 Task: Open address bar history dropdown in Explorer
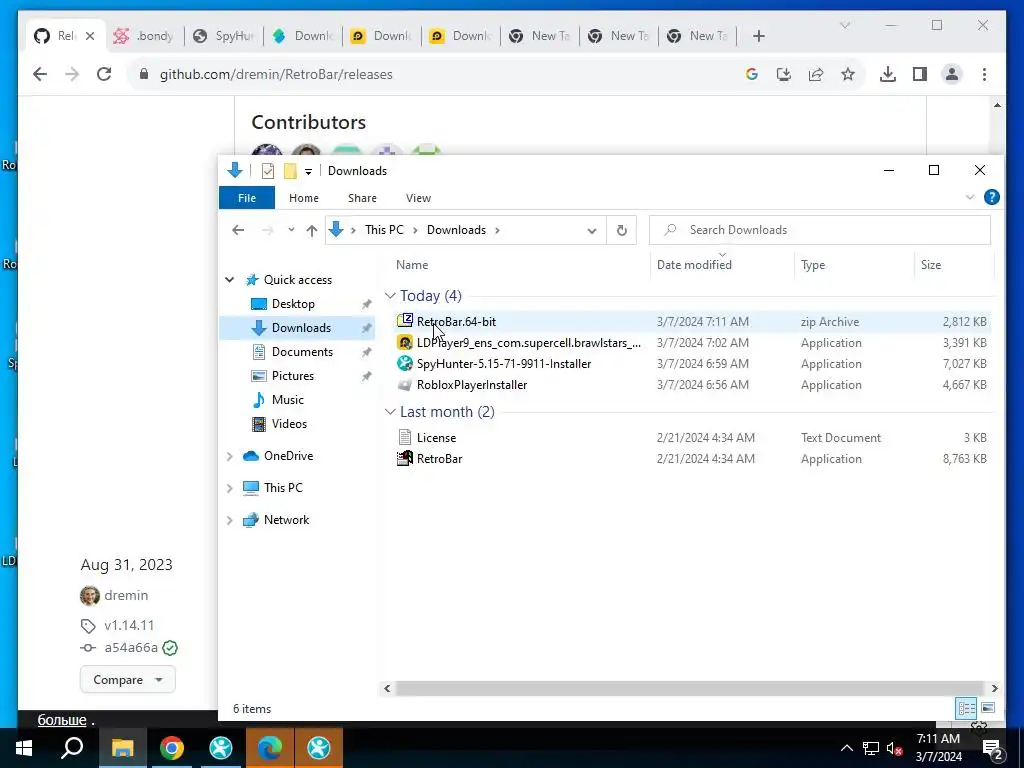click(x=592, y=231)
